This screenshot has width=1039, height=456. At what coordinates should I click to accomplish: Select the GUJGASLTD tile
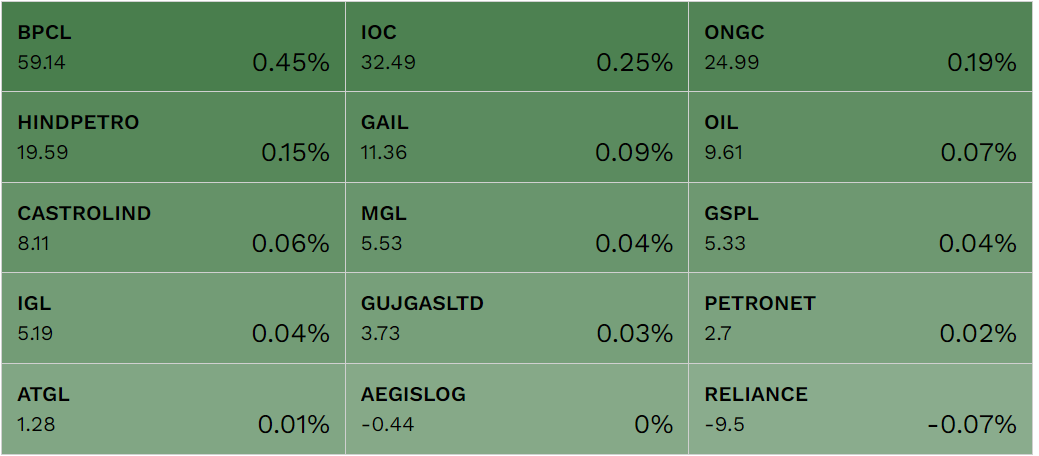(x=516, y=318)
